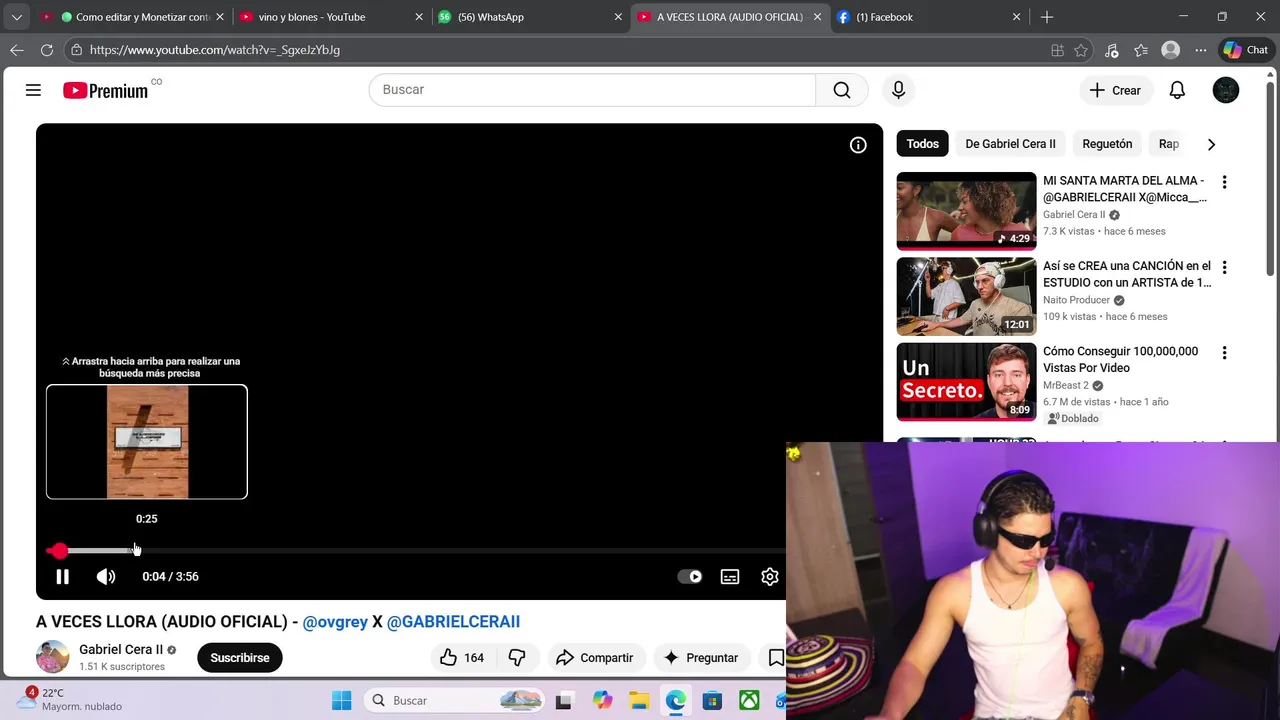Image resolution: width=1280 pixels, height=720 pixels.
Task: Save the video with bookmark icon
Action: 775,658
